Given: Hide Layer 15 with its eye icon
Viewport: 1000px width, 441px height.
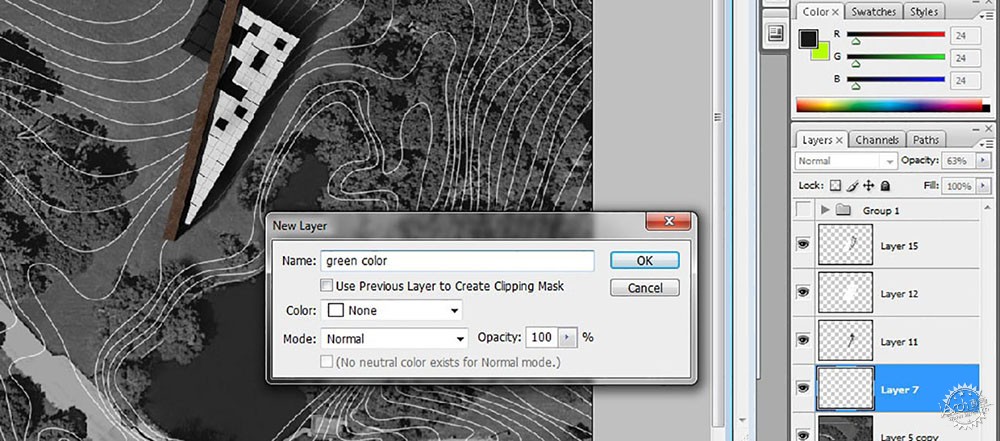Looking at the screenshot, I should point(804,244).
